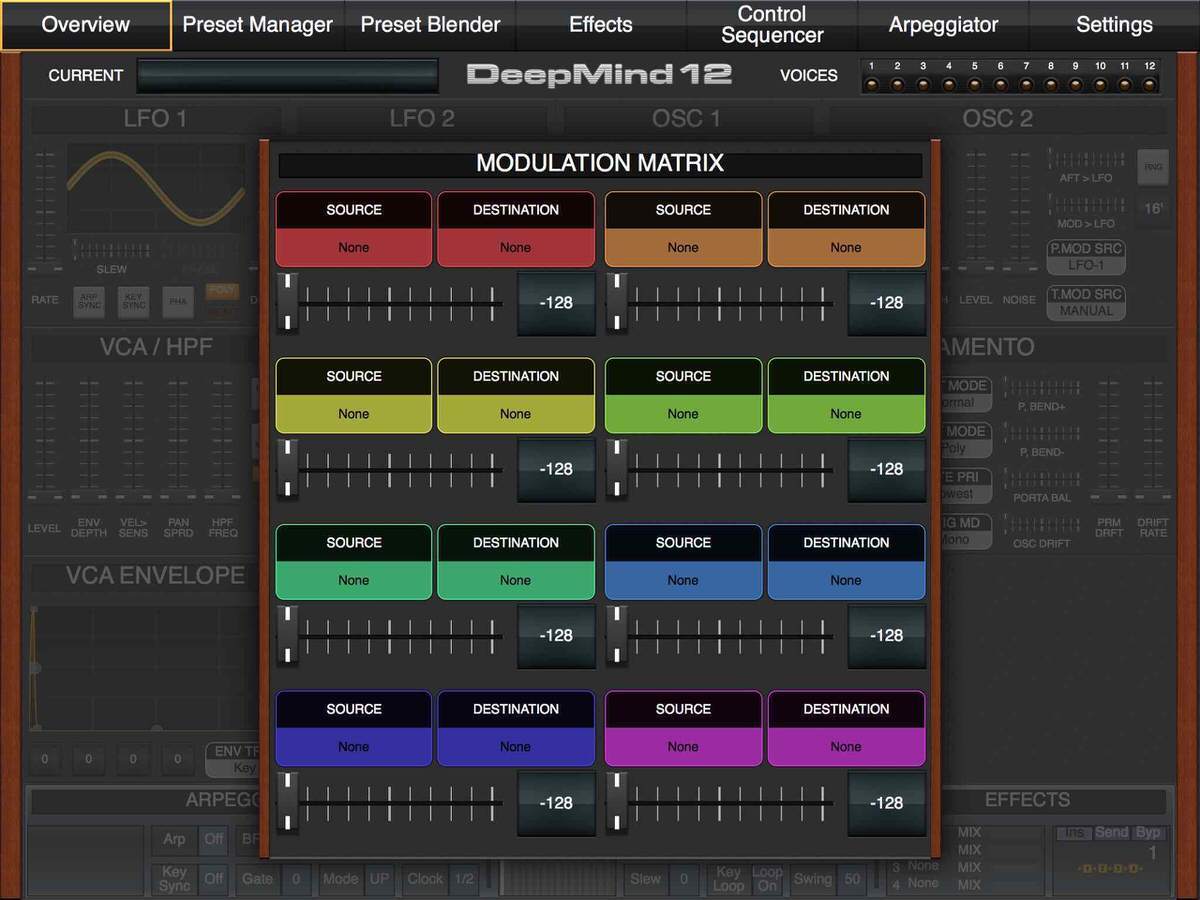Click the yellow slot -128 depth value
Image resolution: width=1200 pixels, height=900 pixels.
(x=556, y=469)
